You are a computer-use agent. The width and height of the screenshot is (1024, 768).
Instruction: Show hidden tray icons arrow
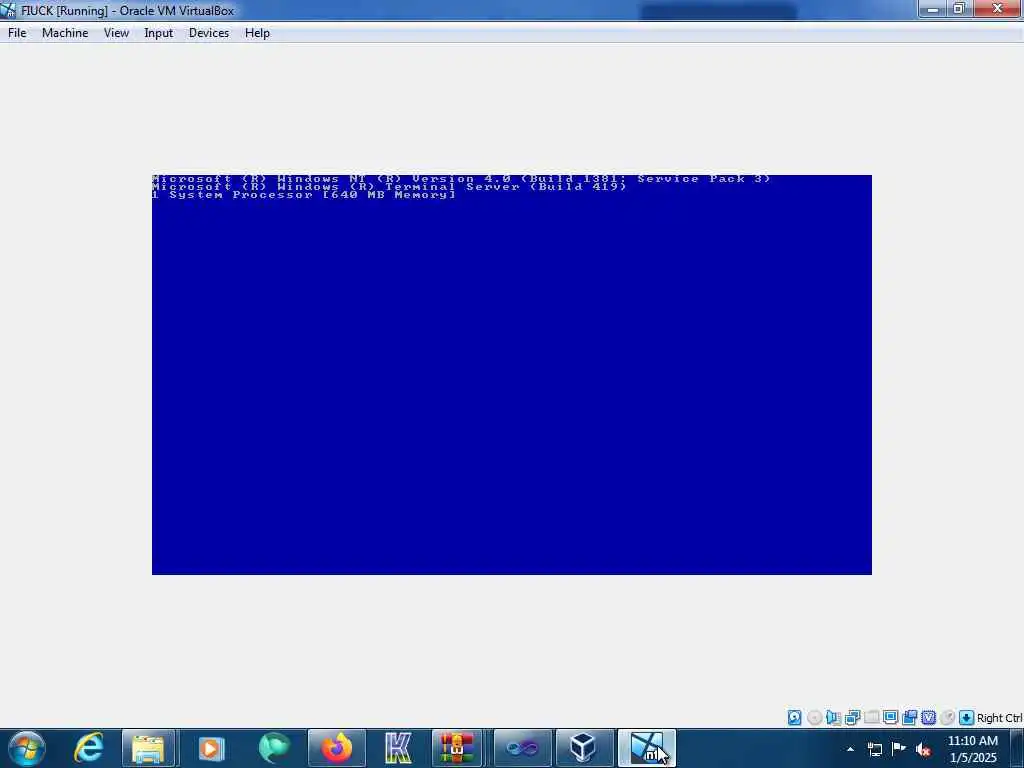[850, 749]
